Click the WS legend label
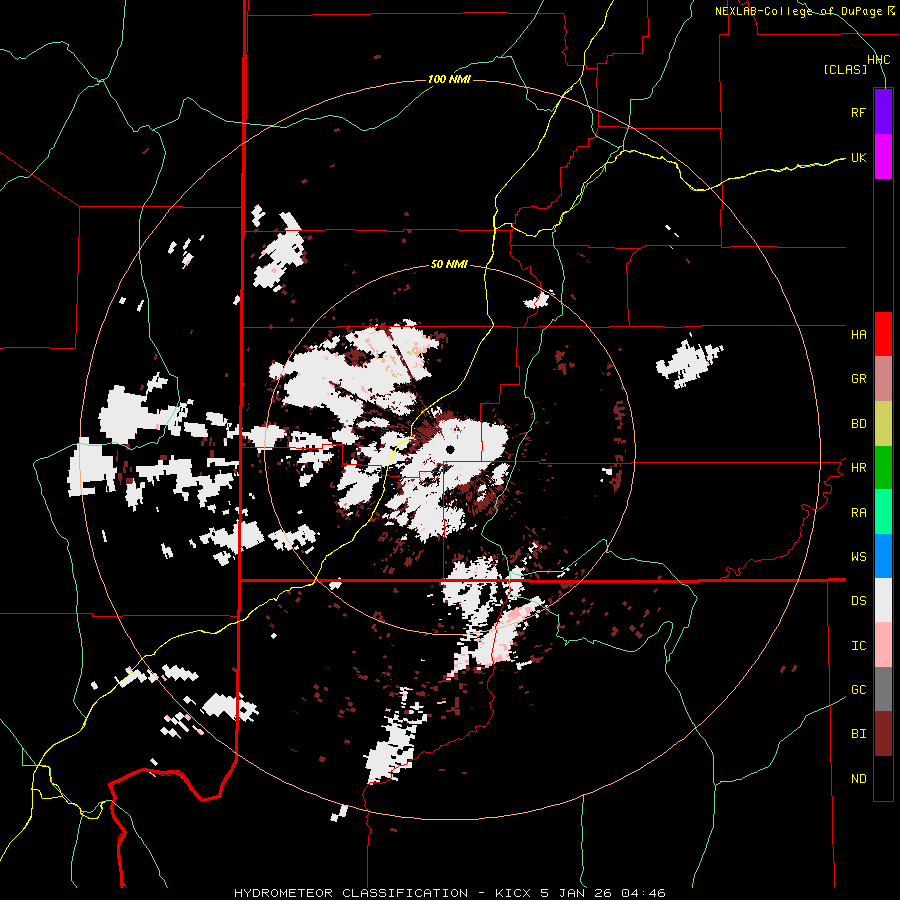 [858, 557]
